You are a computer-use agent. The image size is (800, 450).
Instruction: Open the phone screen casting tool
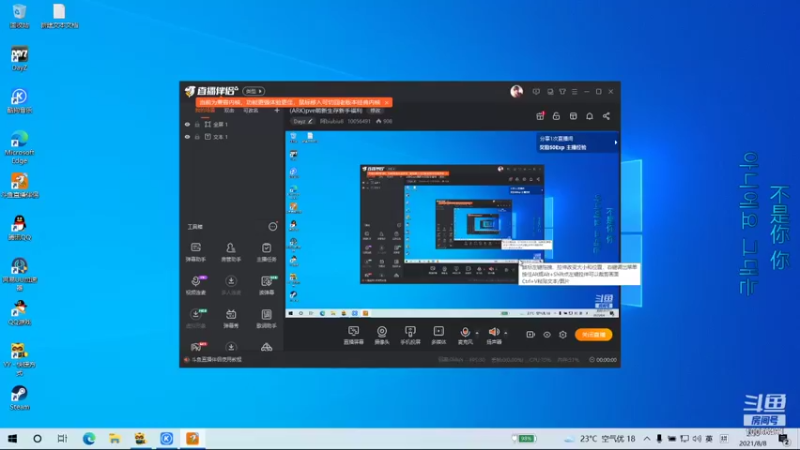tap(410, 335)
